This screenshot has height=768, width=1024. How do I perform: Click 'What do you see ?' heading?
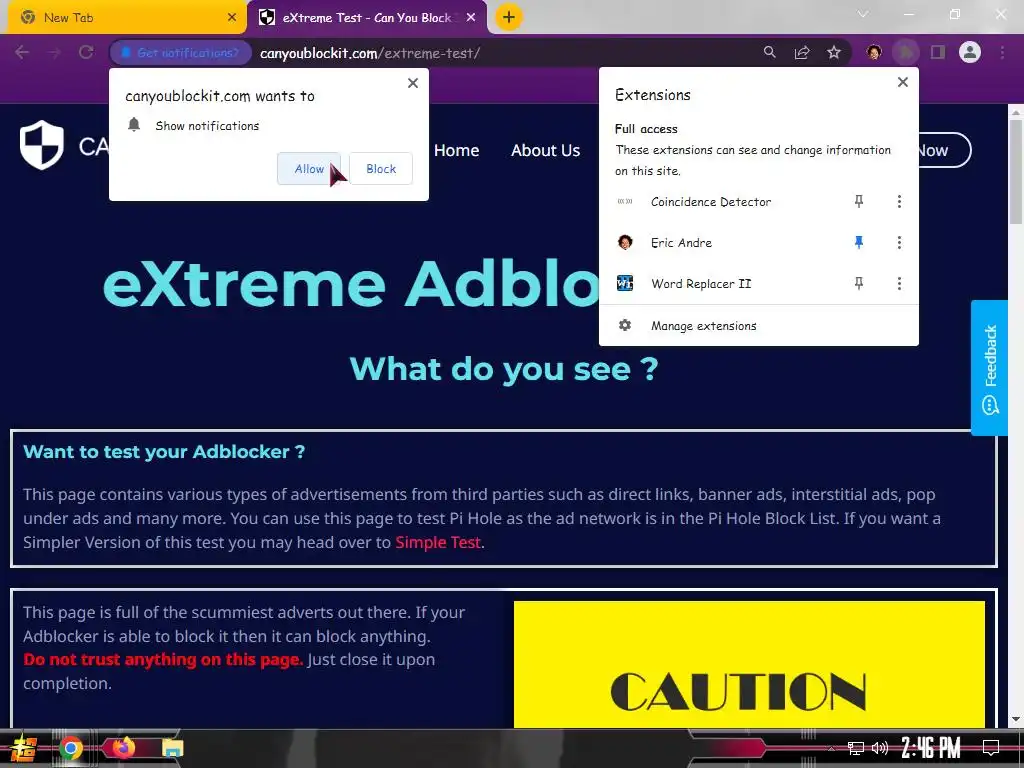point(504,370)
